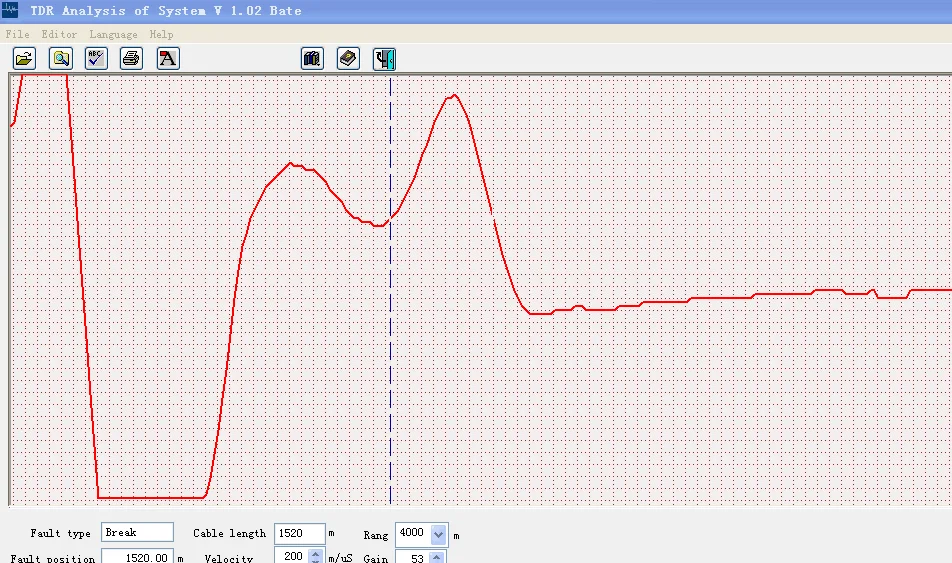
Task: Click the Velocity field showing 200
Action: pos(292,555)
